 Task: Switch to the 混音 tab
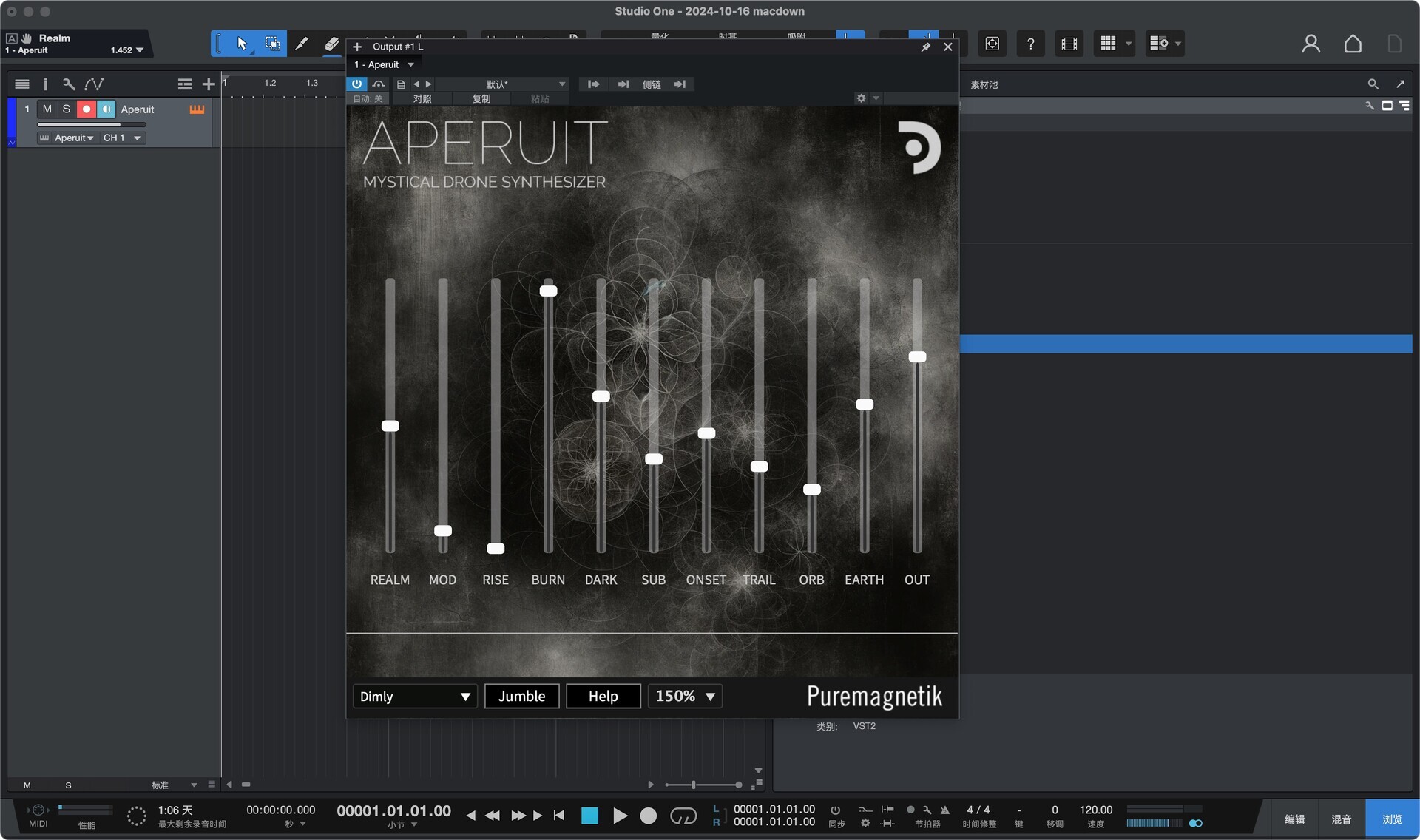(x=1342, y=819)
